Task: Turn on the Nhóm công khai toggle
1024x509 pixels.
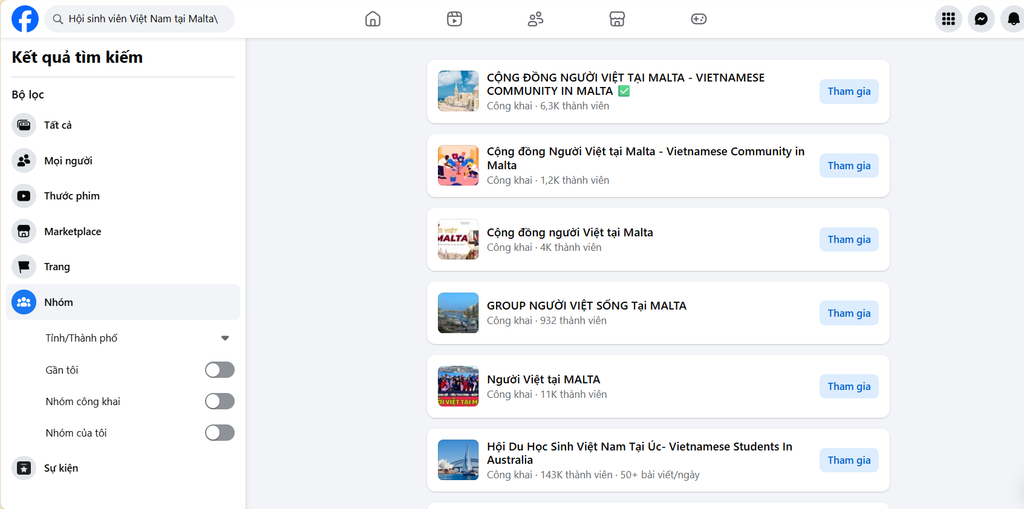Action: point(219,401)
